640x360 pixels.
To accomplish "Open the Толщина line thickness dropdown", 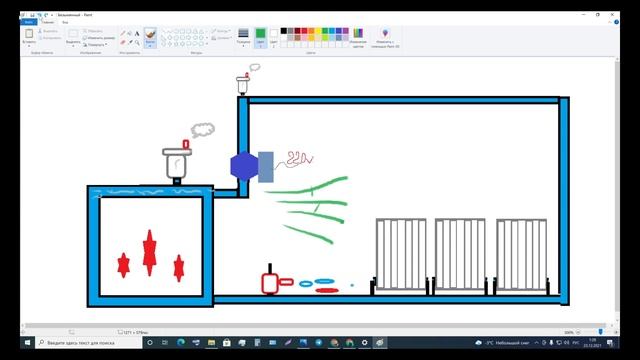I will (243, 38).
